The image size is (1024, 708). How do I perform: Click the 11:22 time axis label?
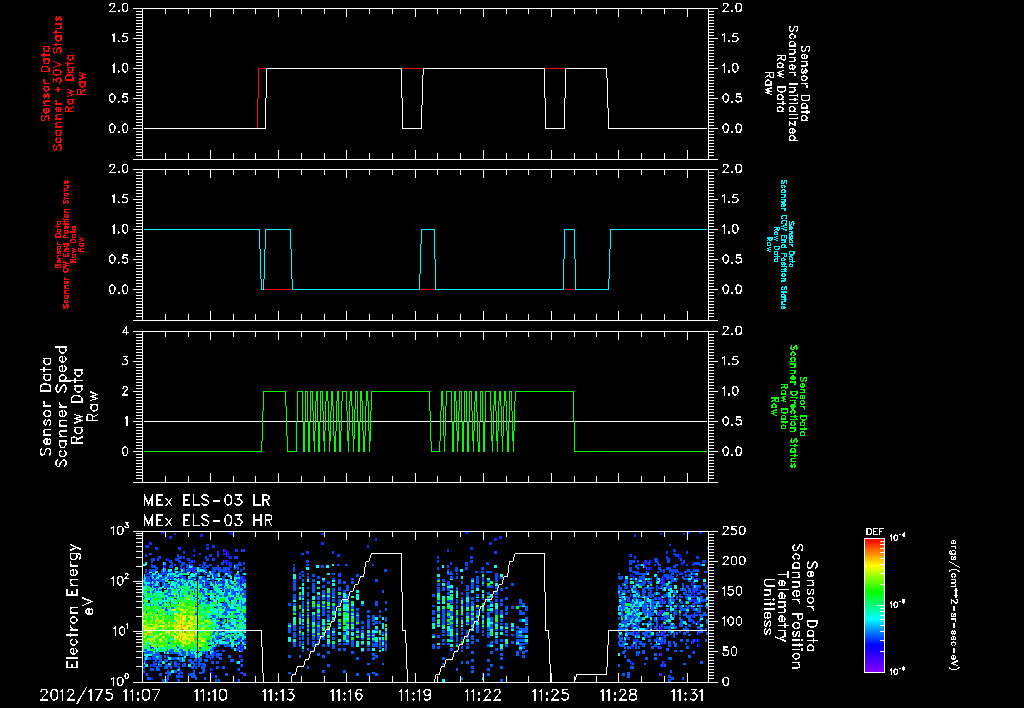coord(483,695)
